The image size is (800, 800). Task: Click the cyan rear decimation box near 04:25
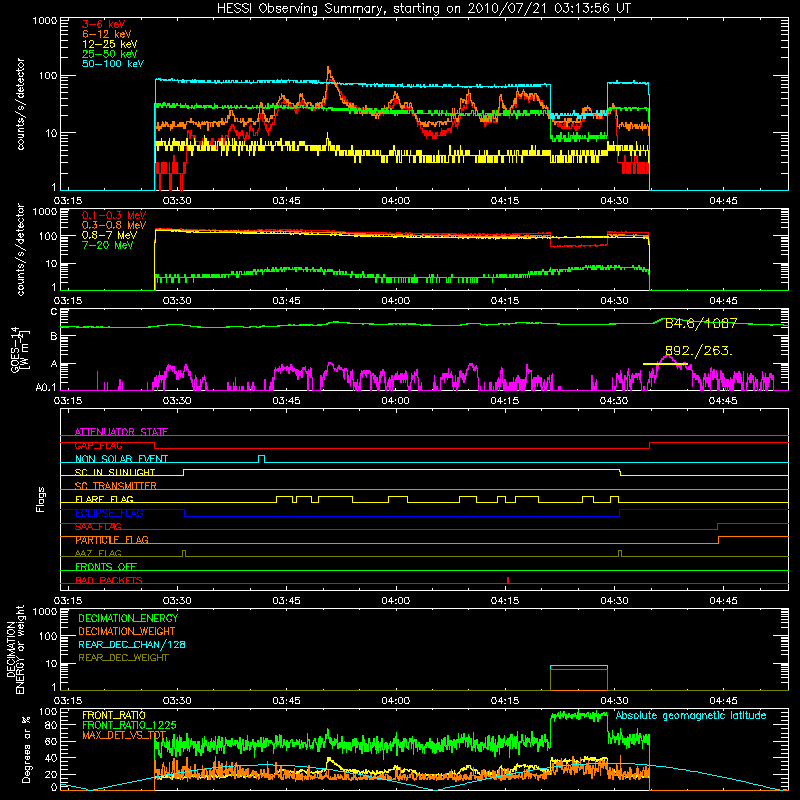click(579, 667)
